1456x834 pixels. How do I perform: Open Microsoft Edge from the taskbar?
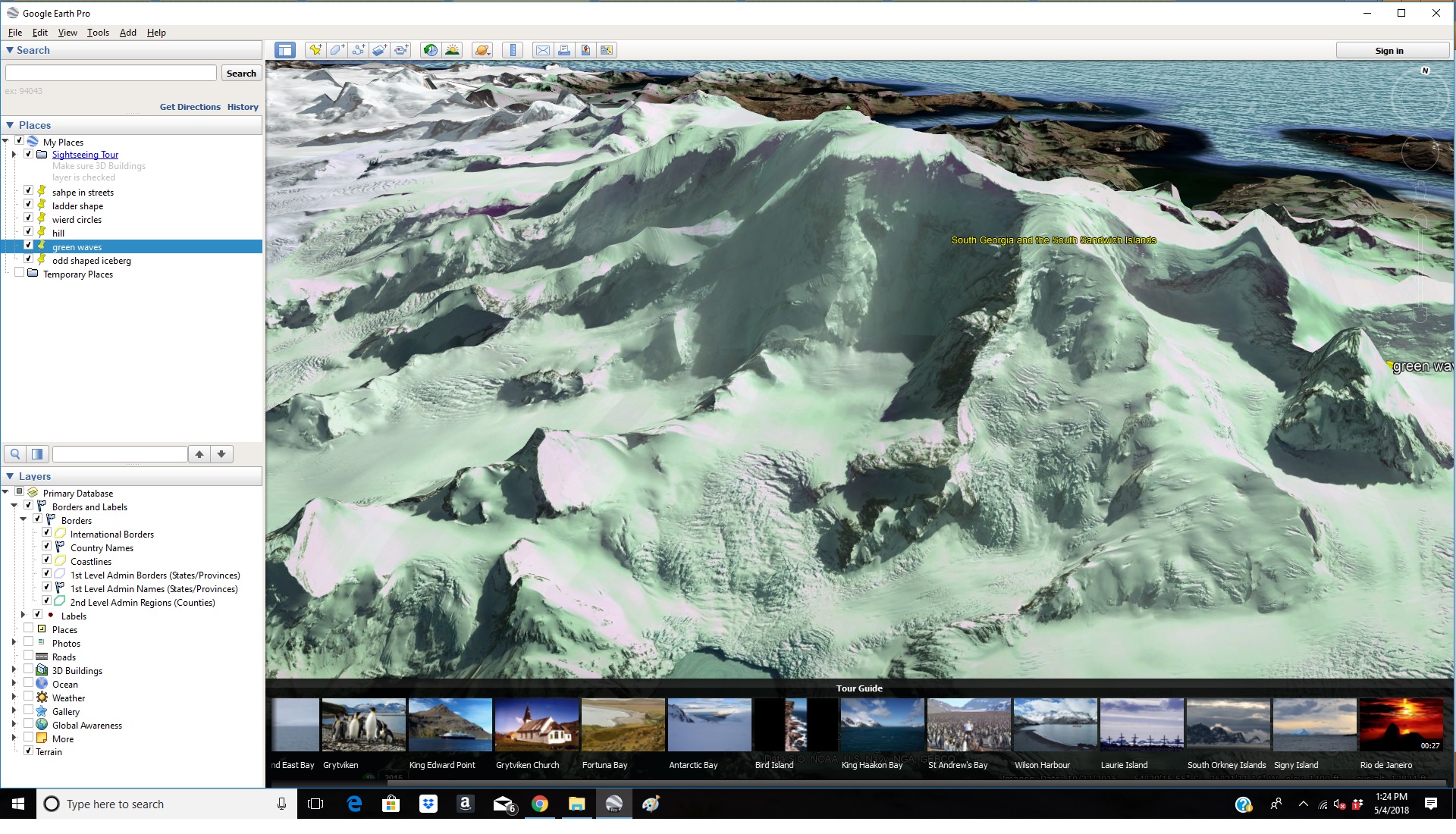(354, 804)
